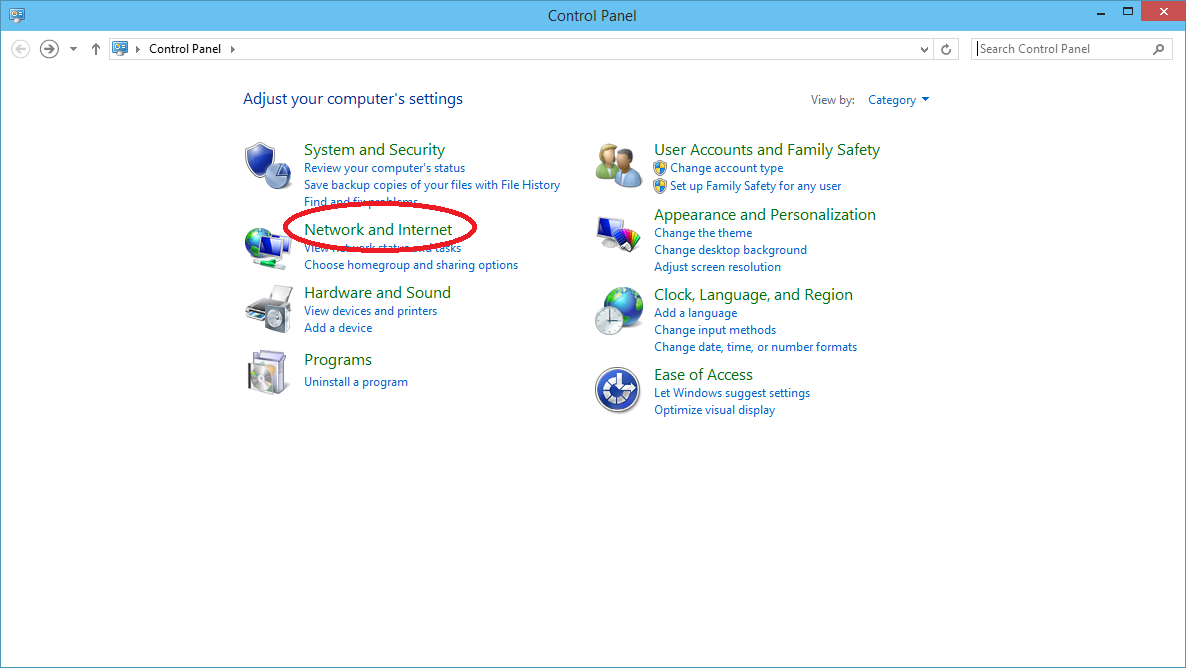Open the Programs category
The height and width of the screenshot is (668, 1186).
pos(338,360)
